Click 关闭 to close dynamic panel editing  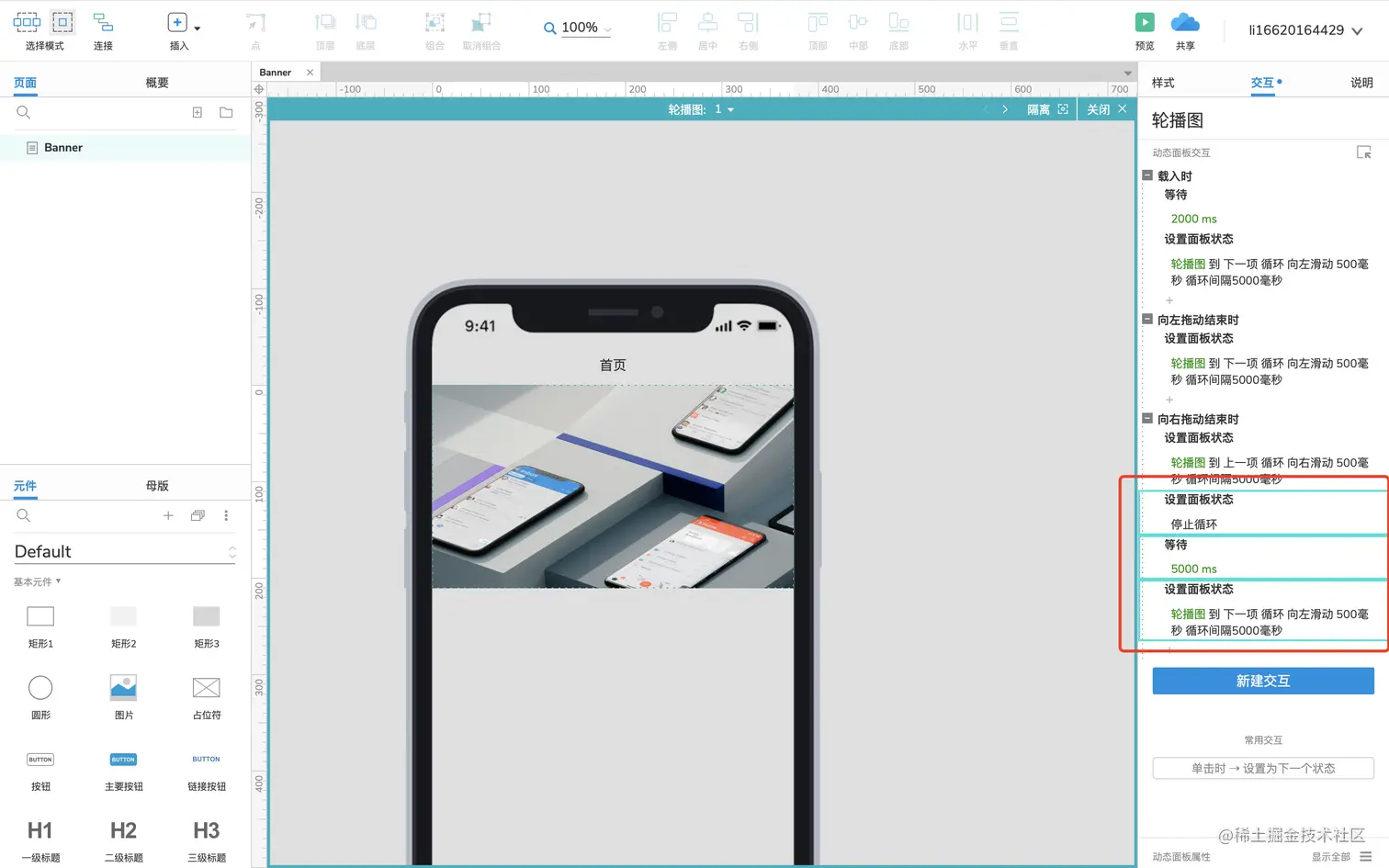[x=1107, y=109]
